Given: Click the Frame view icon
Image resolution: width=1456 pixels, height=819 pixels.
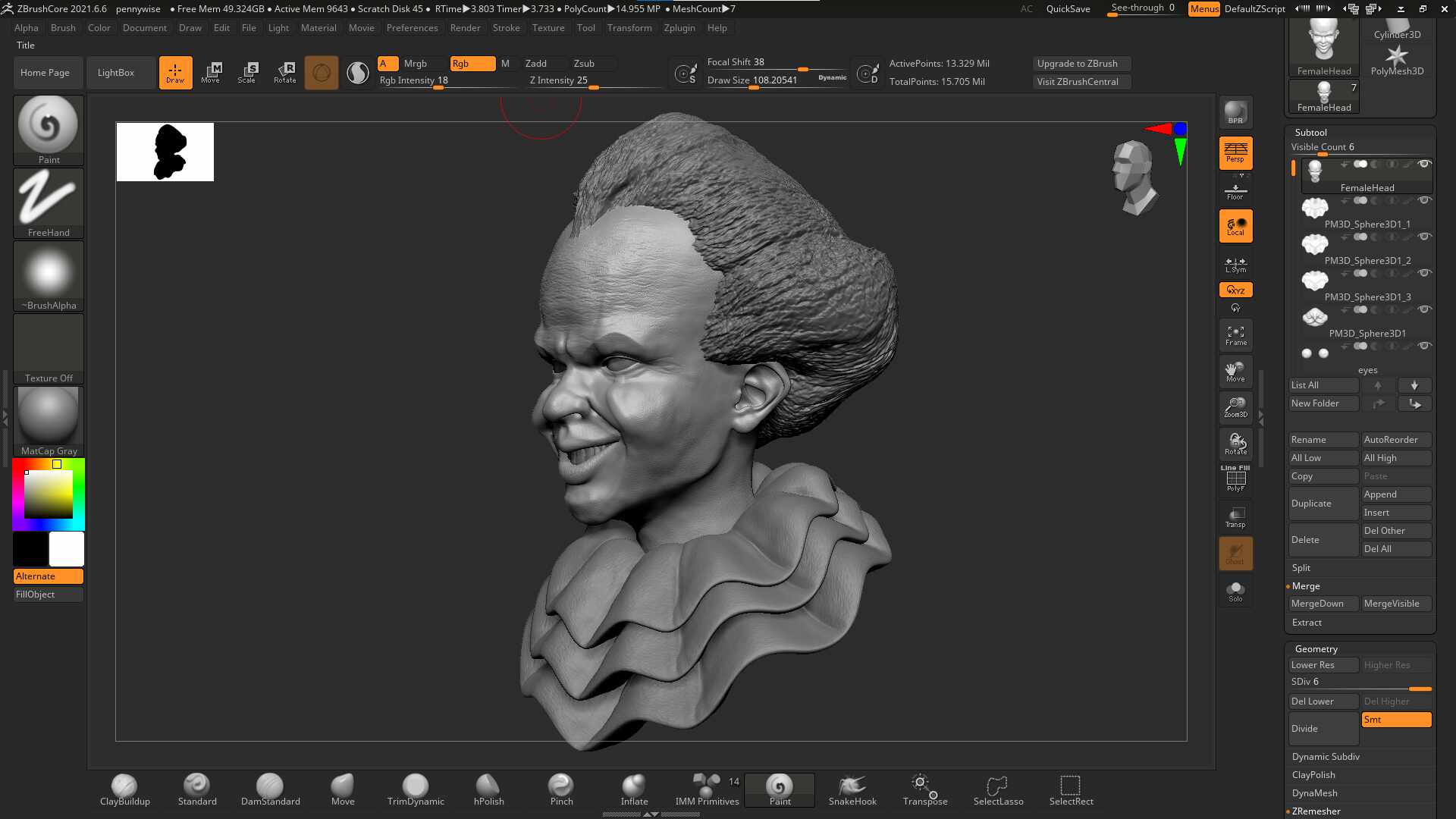Looking at the screenshot, I should click(1235, 336).
